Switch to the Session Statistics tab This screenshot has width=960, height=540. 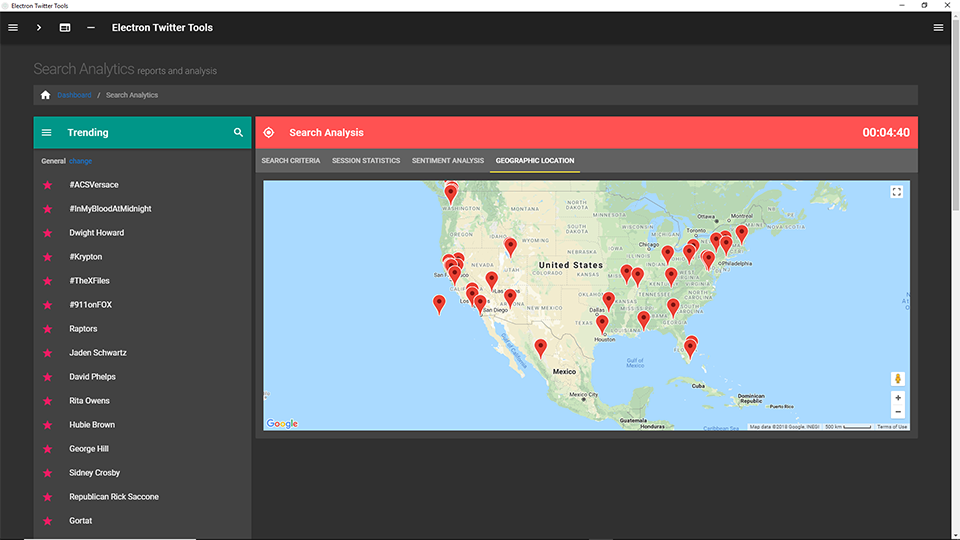click(366, 160)
